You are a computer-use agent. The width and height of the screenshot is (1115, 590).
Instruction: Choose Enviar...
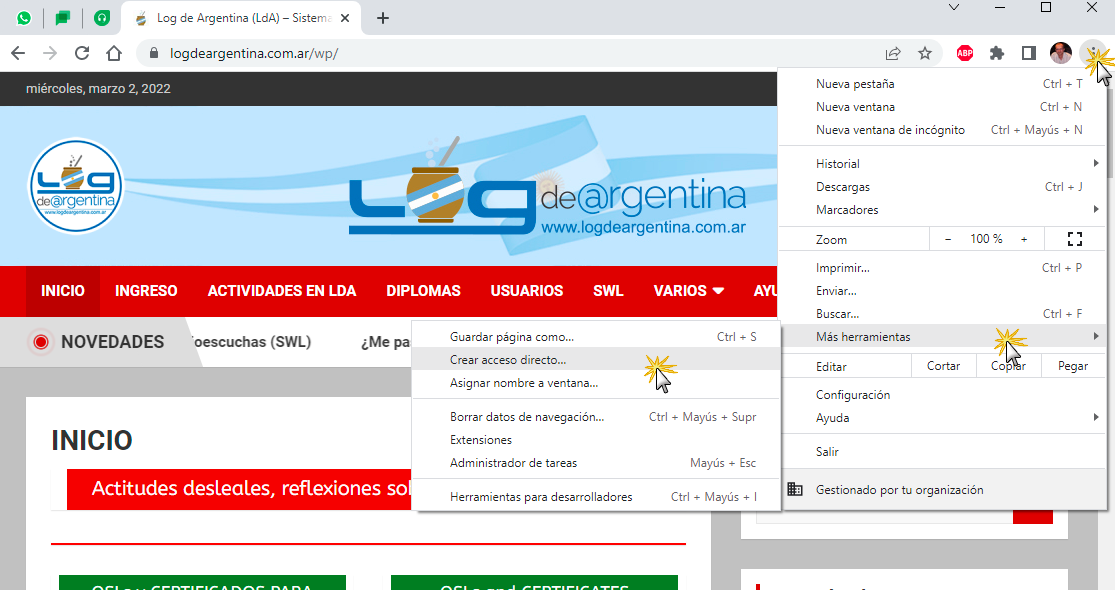point(943,291)
